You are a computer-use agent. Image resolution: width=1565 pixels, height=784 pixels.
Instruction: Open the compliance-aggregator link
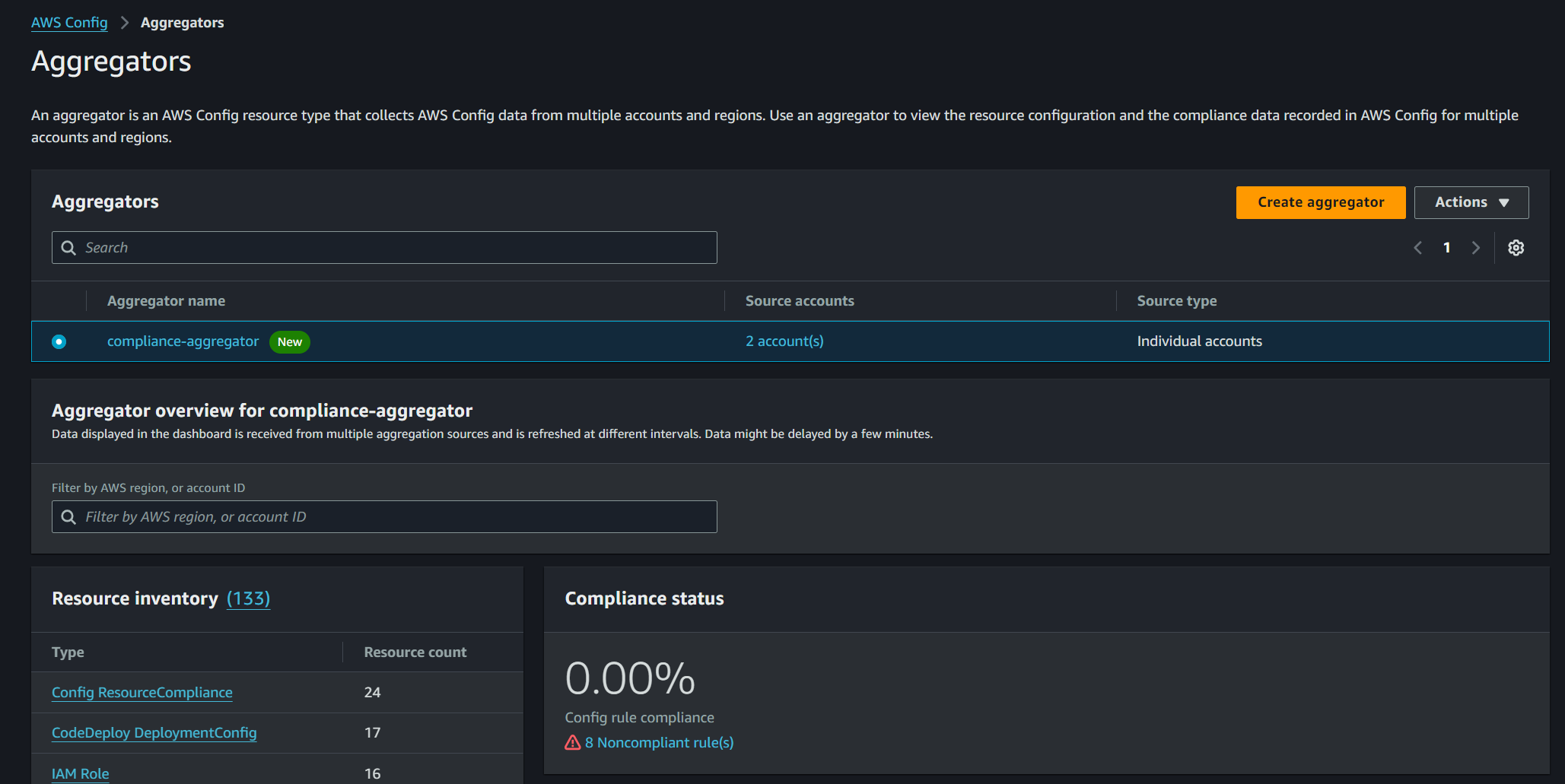[x=183, y=341]
